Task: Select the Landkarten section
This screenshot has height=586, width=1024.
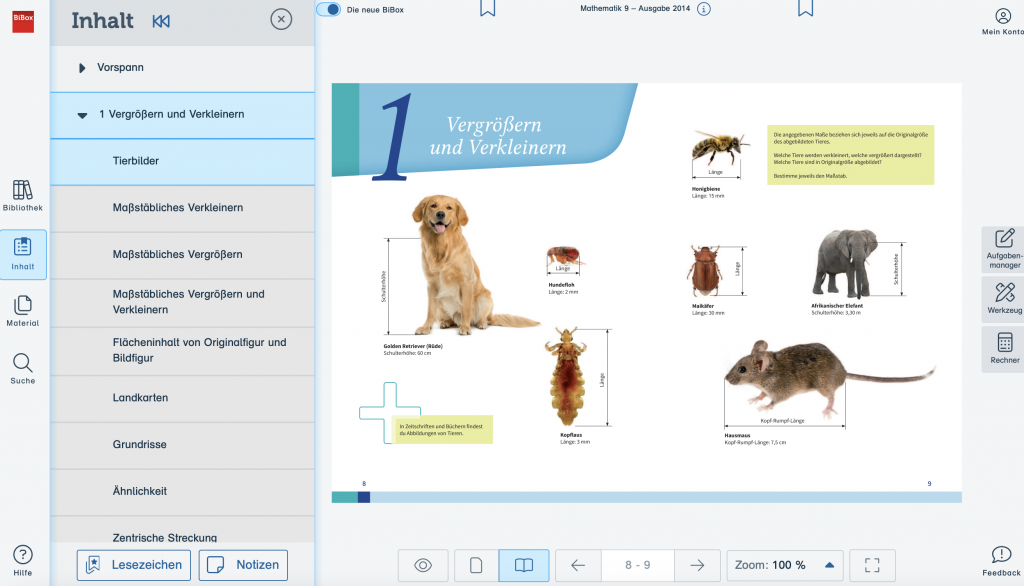Action: [140, 398]
